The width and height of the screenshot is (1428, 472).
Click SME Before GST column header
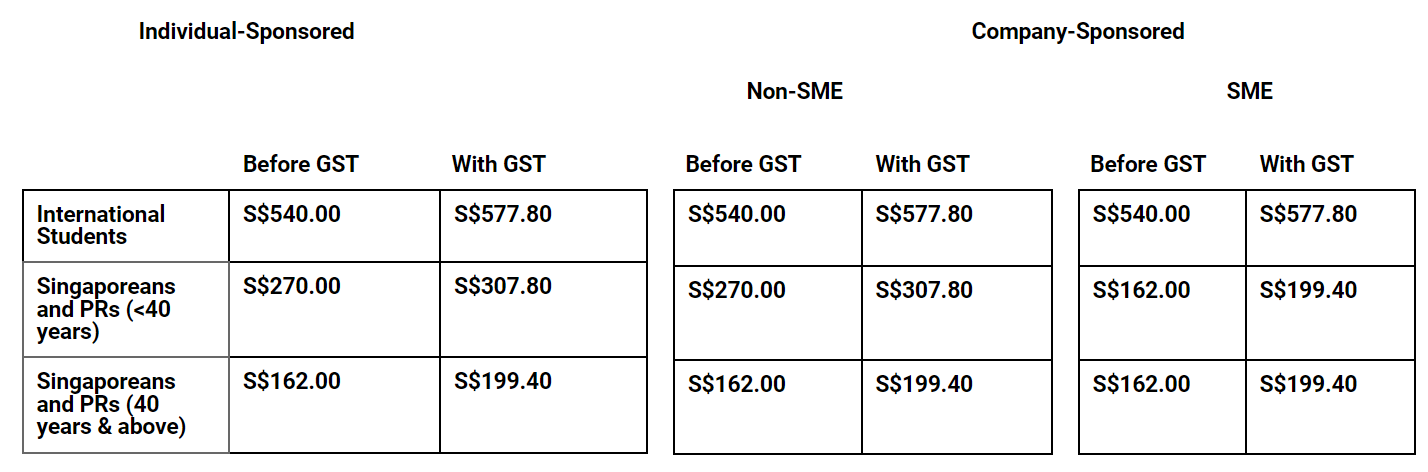[x=1148, y=164]
